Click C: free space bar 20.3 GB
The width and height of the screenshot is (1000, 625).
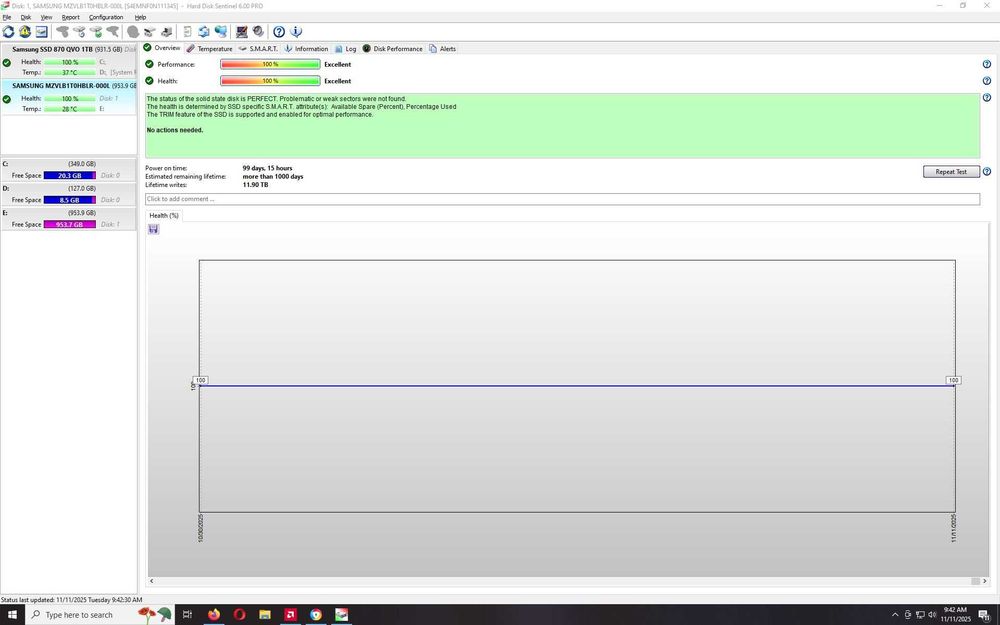(70, 175)
